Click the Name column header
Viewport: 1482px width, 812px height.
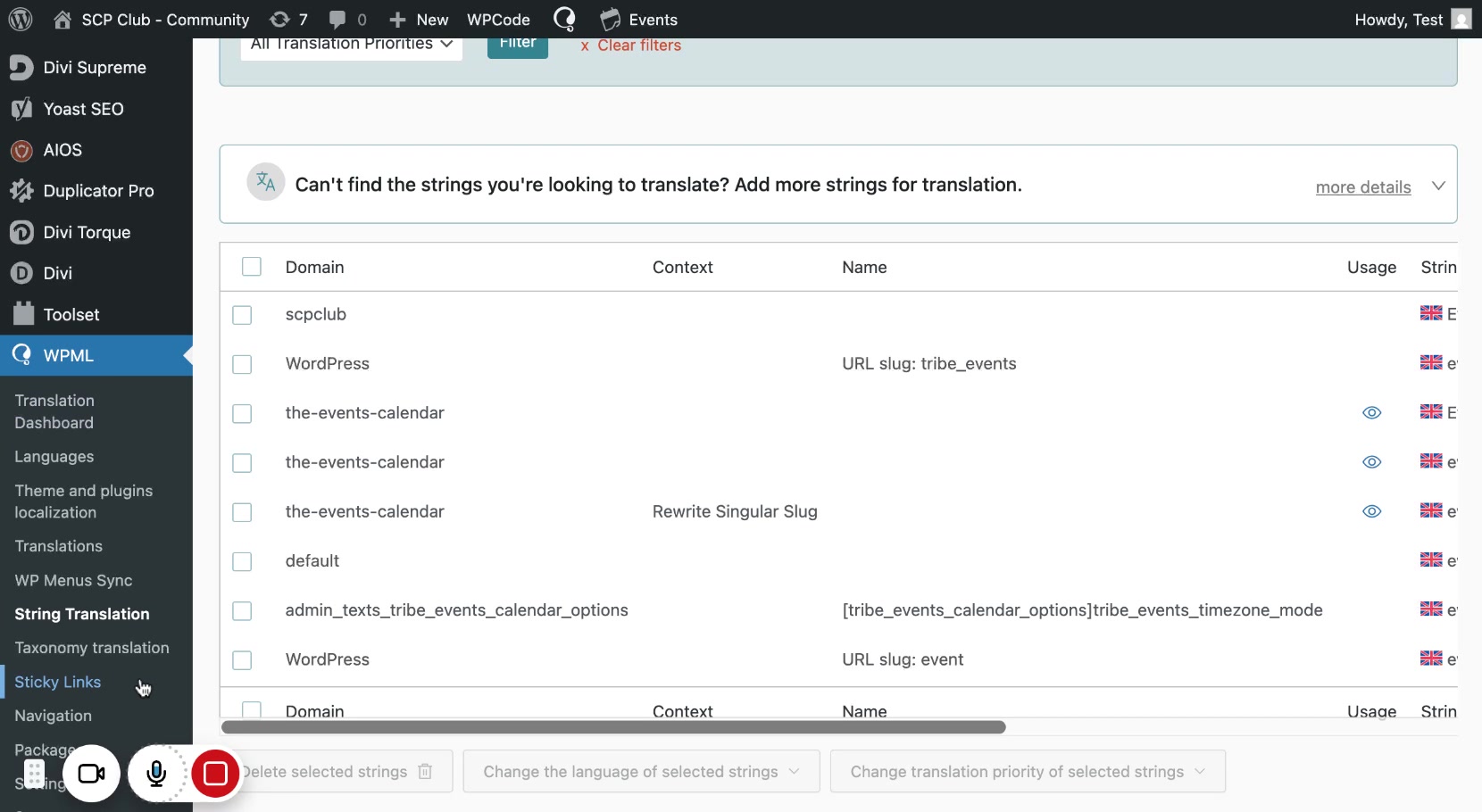pyautogui.click(x=864, y=267)
